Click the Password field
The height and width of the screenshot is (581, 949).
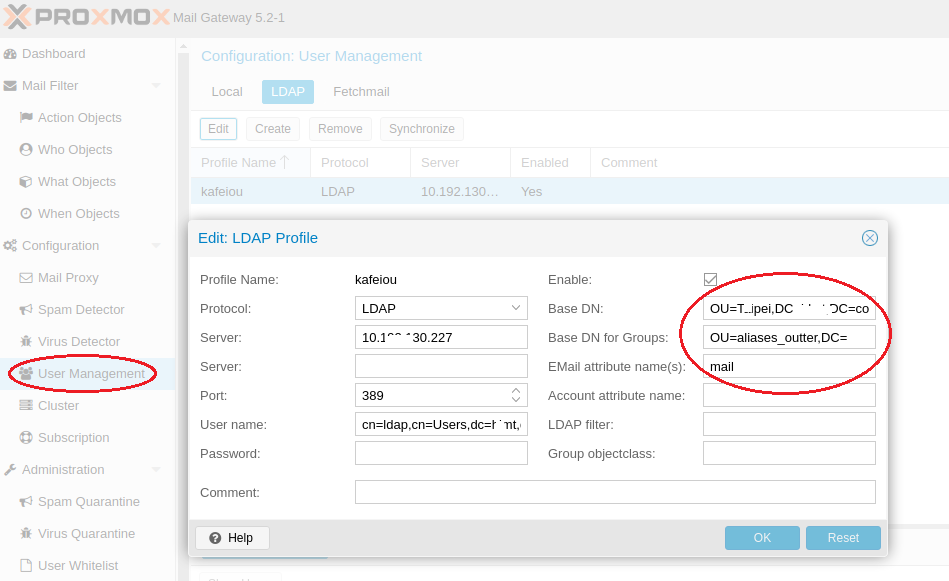coord(441,453)
